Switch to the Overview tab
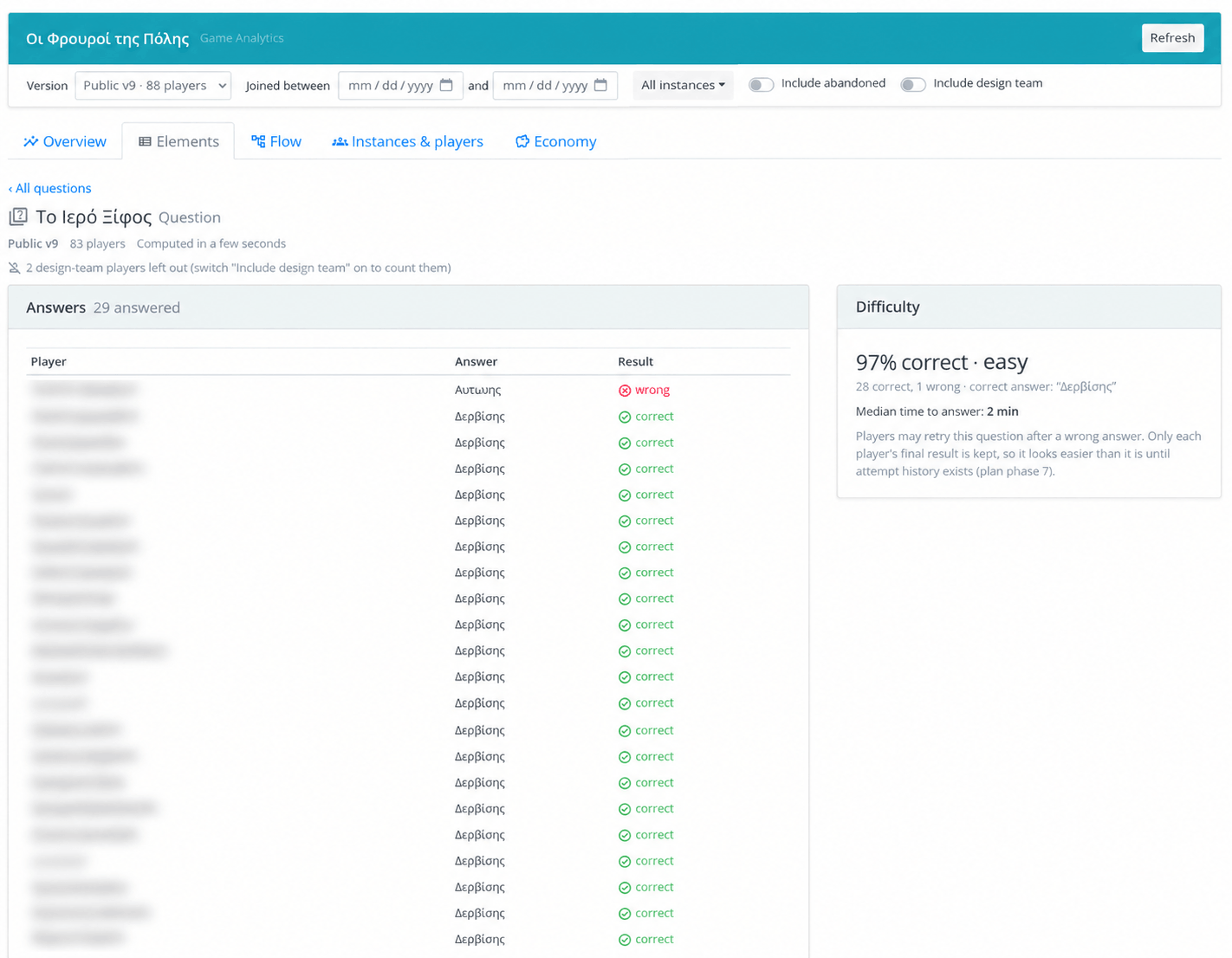The image size is (1232, 958). coord(65,141)
